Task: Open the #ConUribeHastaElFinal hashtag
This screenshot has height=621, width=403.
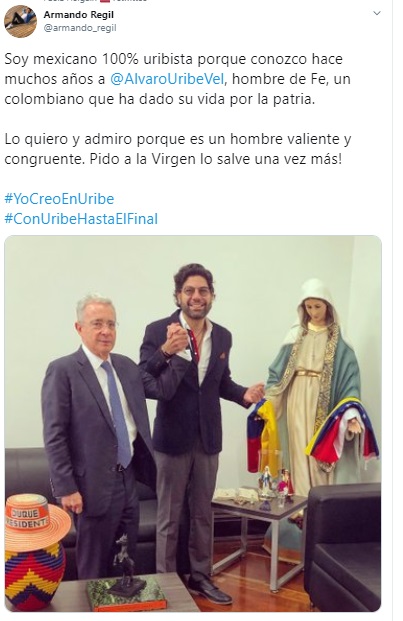Action: [x=81, y=219]
